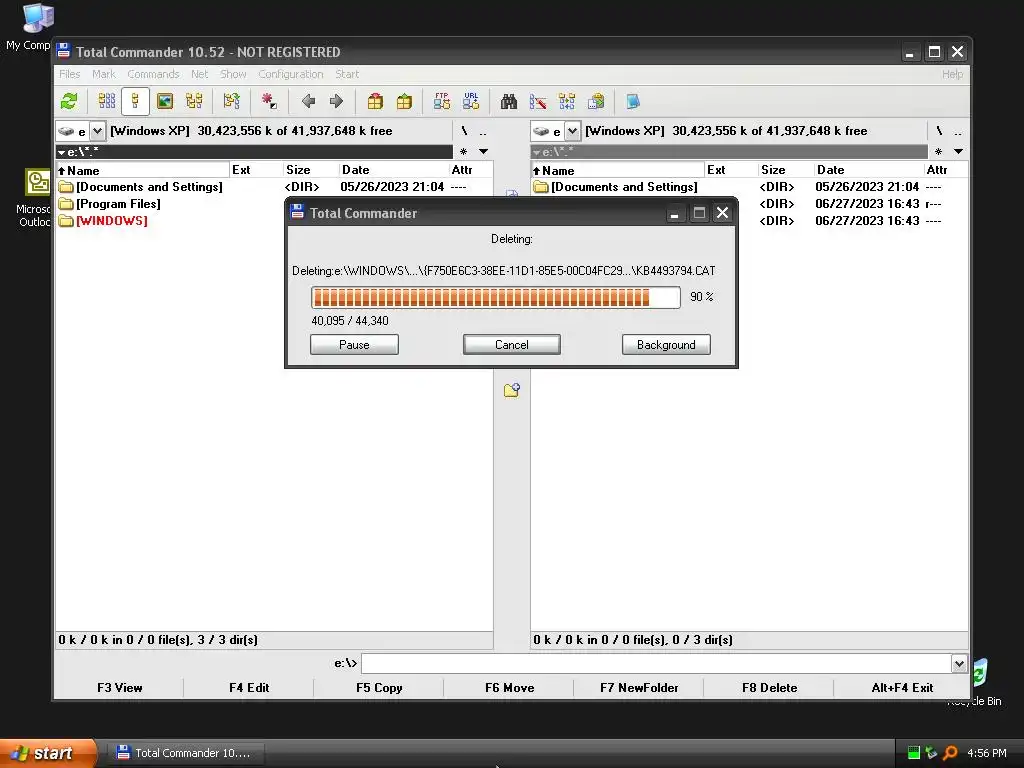Sort the left panel by the Name header
The image size is (1024, 768).
pos(142,170)
